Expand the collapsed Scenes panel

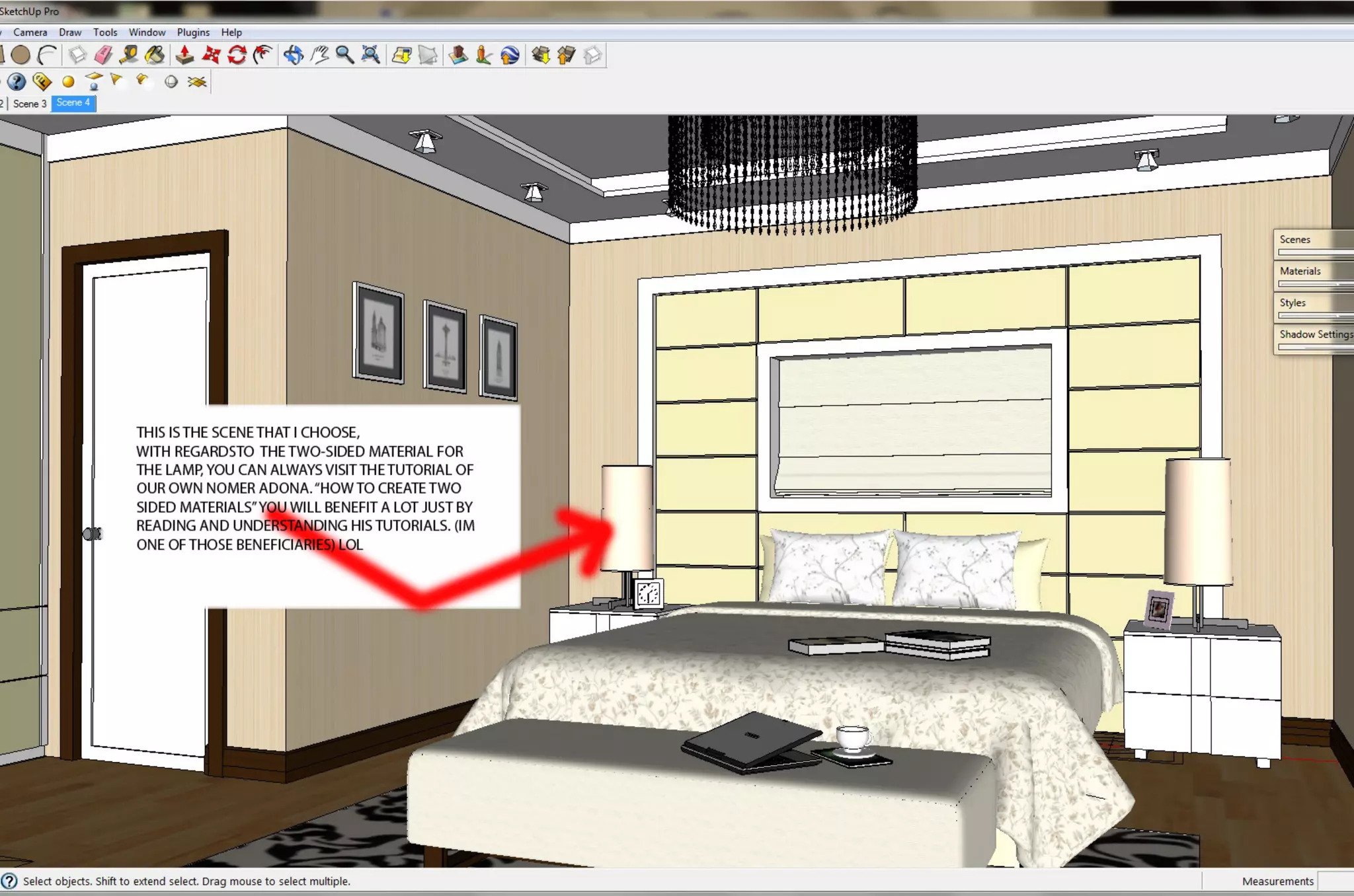[1312, 240]
